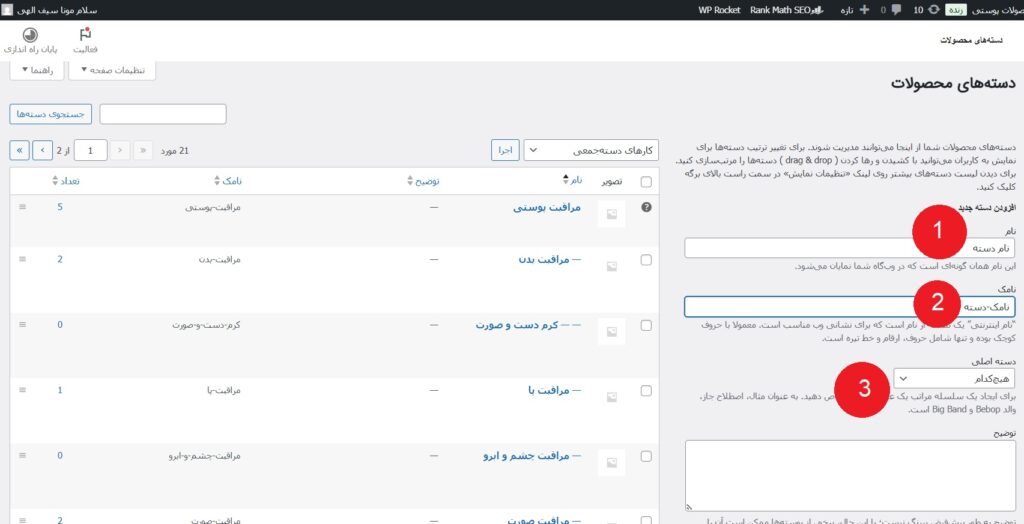Click into the توضیح description textarea

[x=850, y=476]
